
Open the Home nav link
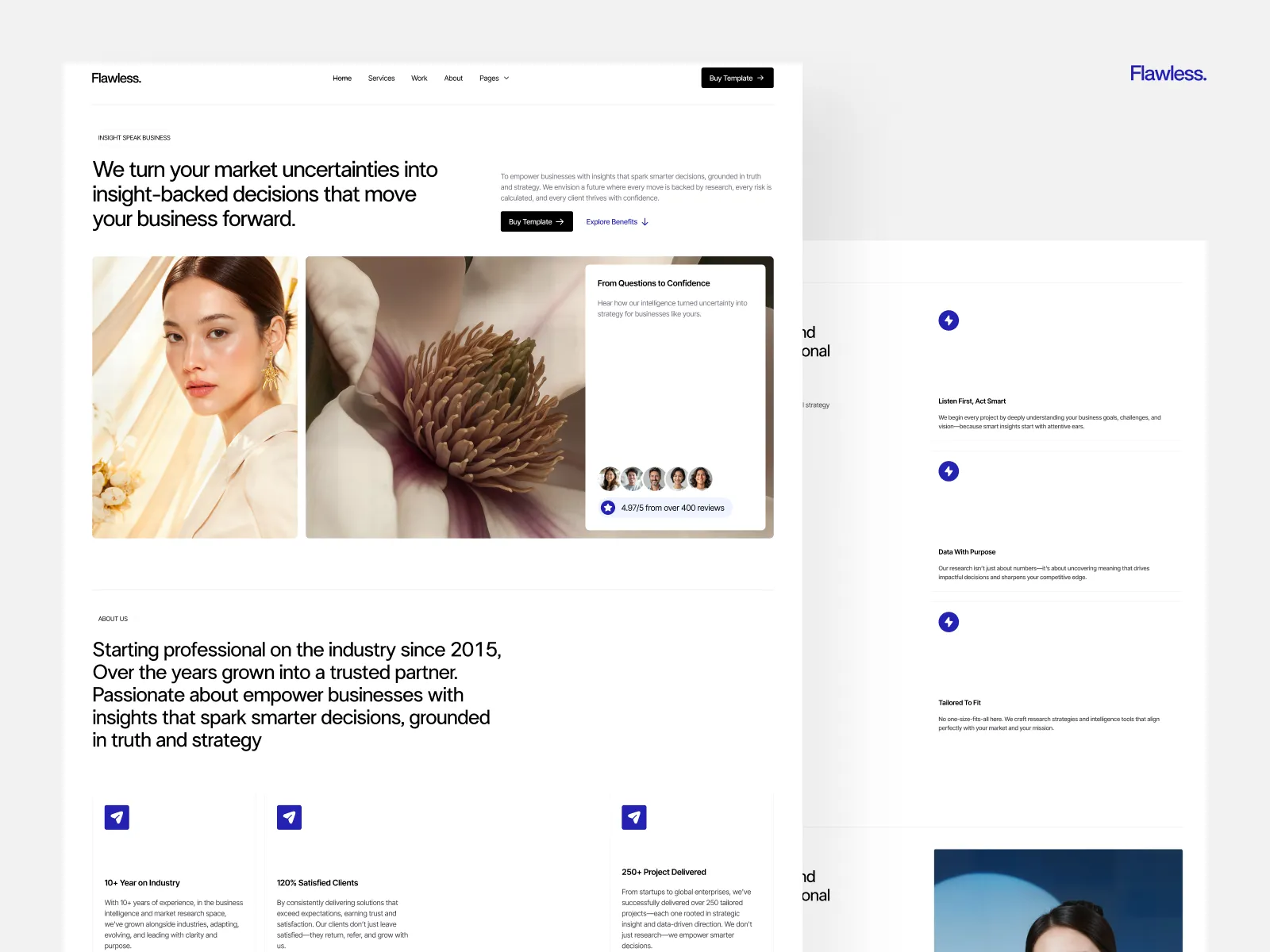pyautogui.click(x=342, y=78)
